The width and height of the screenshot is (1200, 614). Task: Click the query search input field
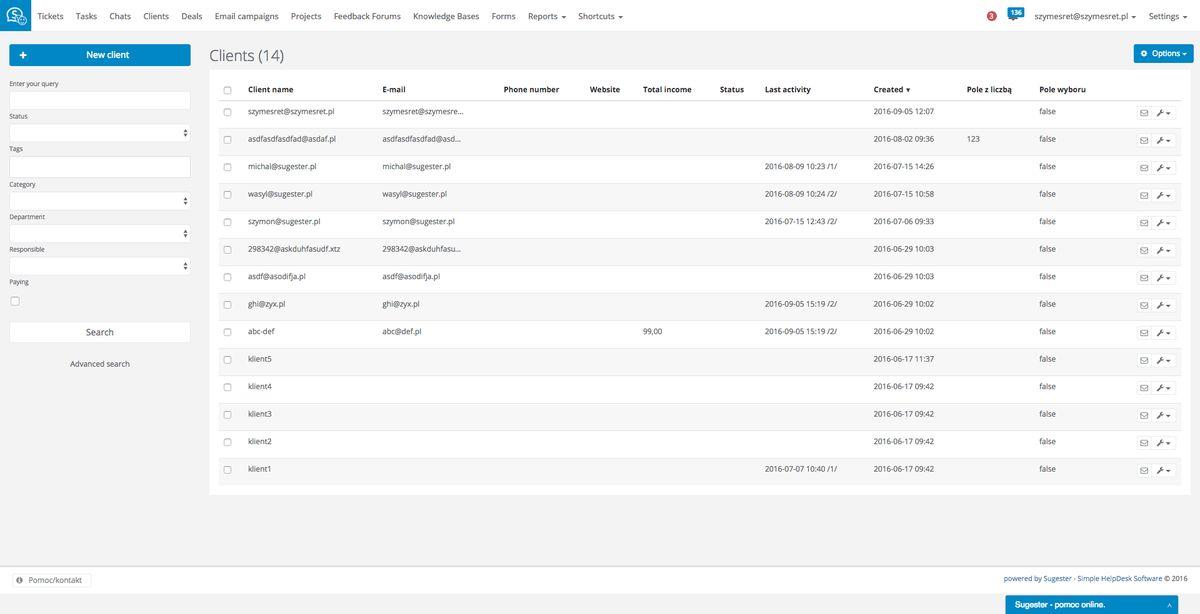click(100, 100)
